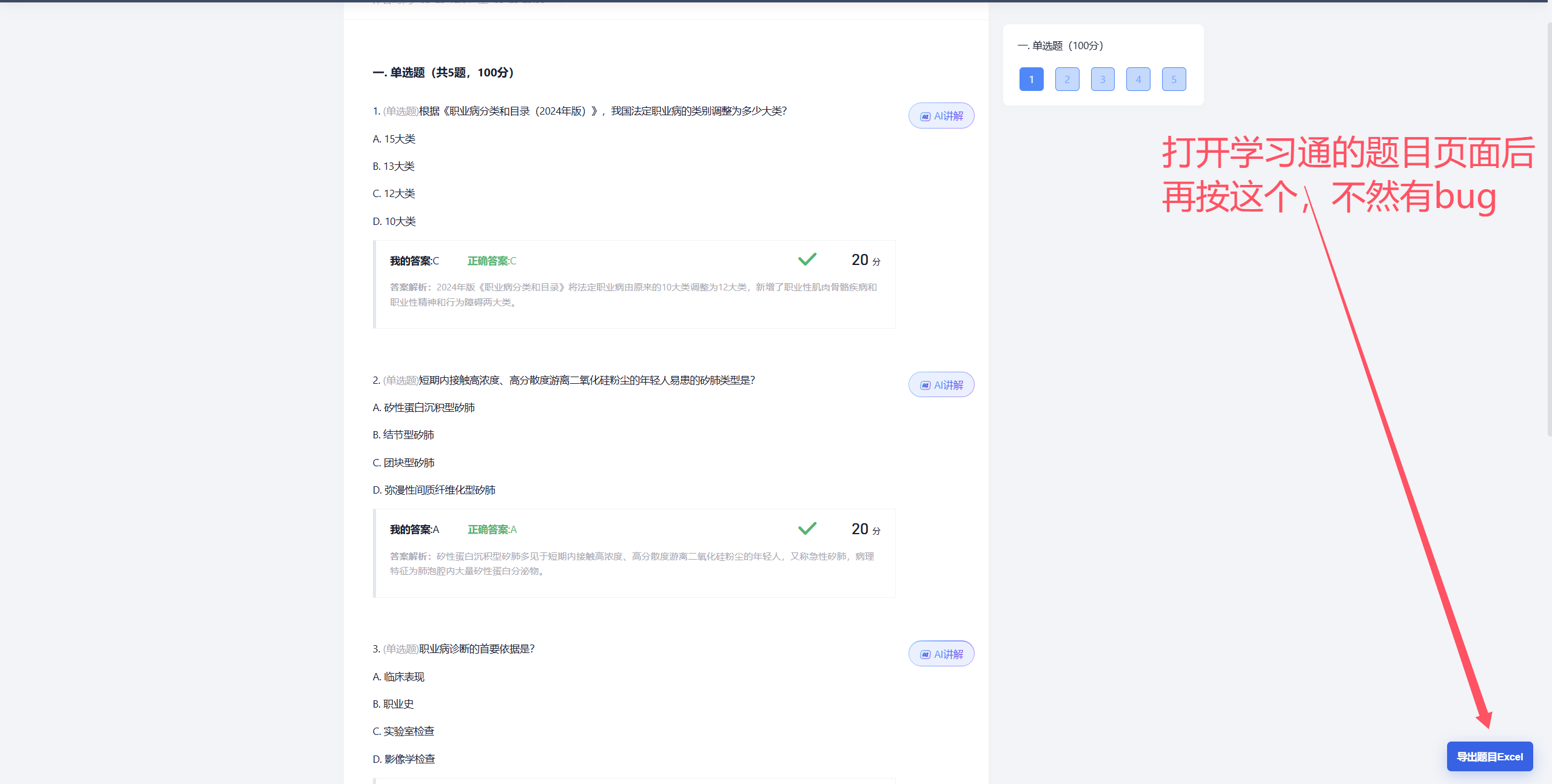Select option D. 弥漫性间质纤维化型矽肺

coord(434,490)
